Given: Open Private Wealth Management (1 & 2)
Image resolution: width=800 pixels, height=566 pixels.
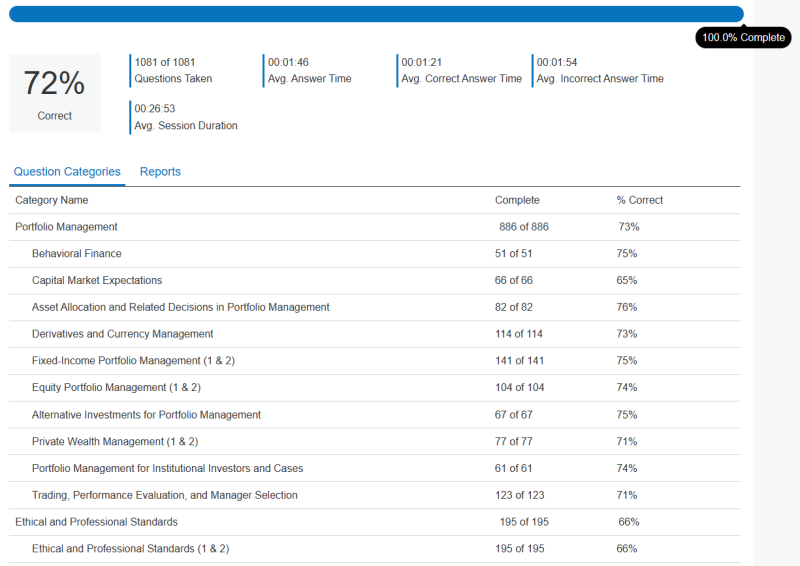Looking at the screenshot, I should pos(115,442).
